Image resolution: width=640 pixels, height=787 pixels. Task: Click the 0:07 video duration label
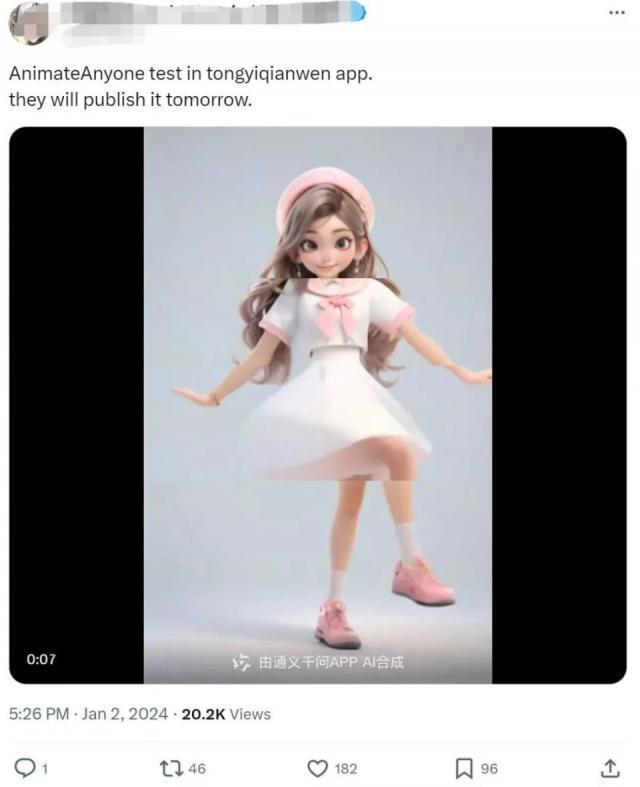(x=41, y=659)
